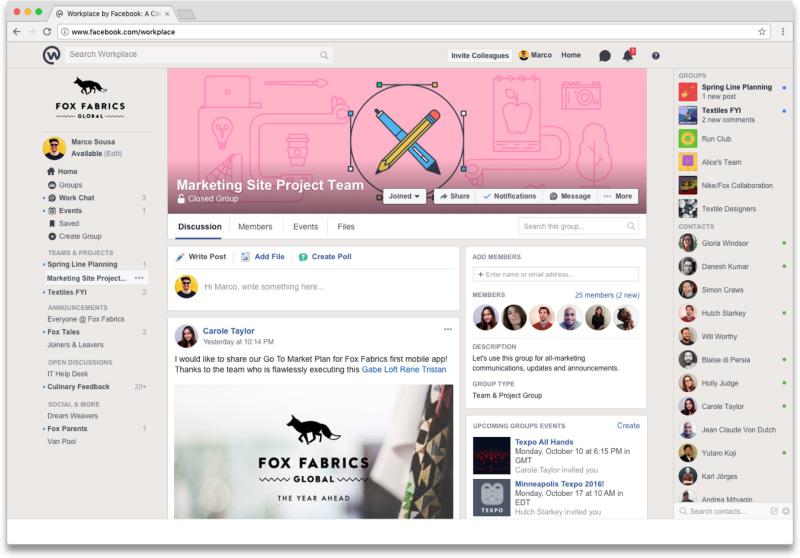
Task: Switch to the Files tab
Action: (345, 226)
